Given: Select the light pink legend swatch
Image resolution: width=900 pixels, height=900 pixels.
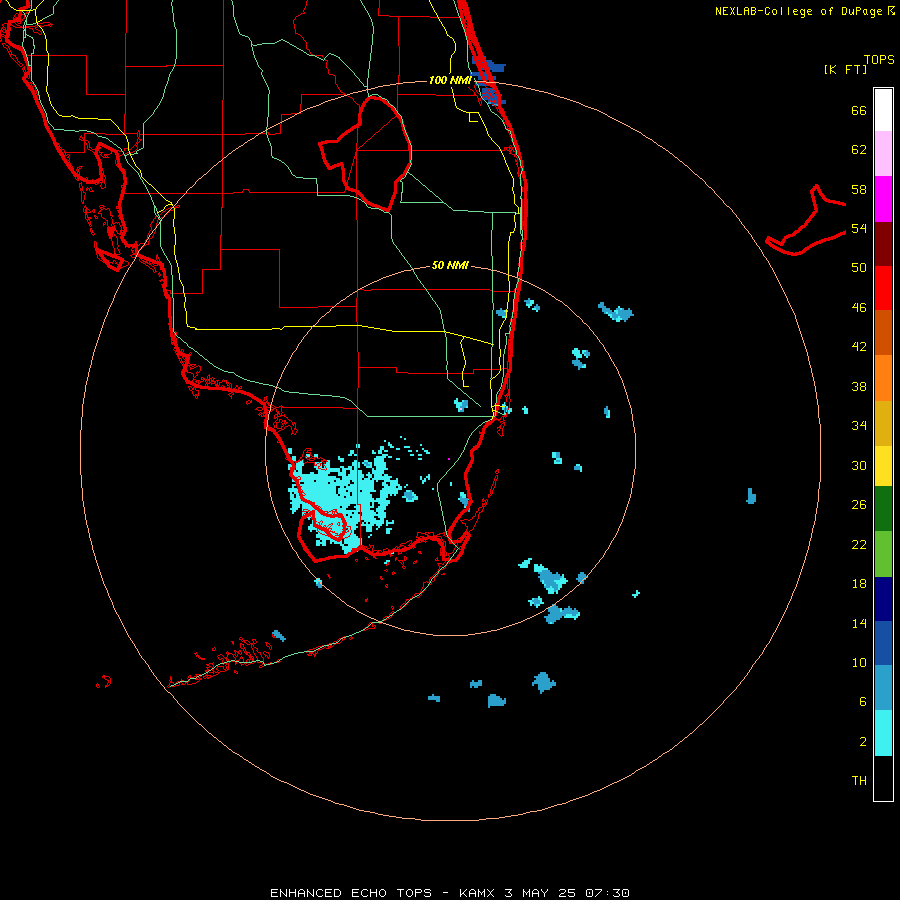Looking at the screenshot, I should (x=883, y=153).
